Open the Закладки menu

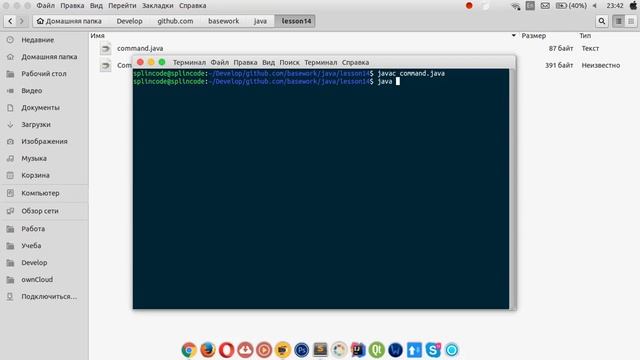(x=158, y=6)
